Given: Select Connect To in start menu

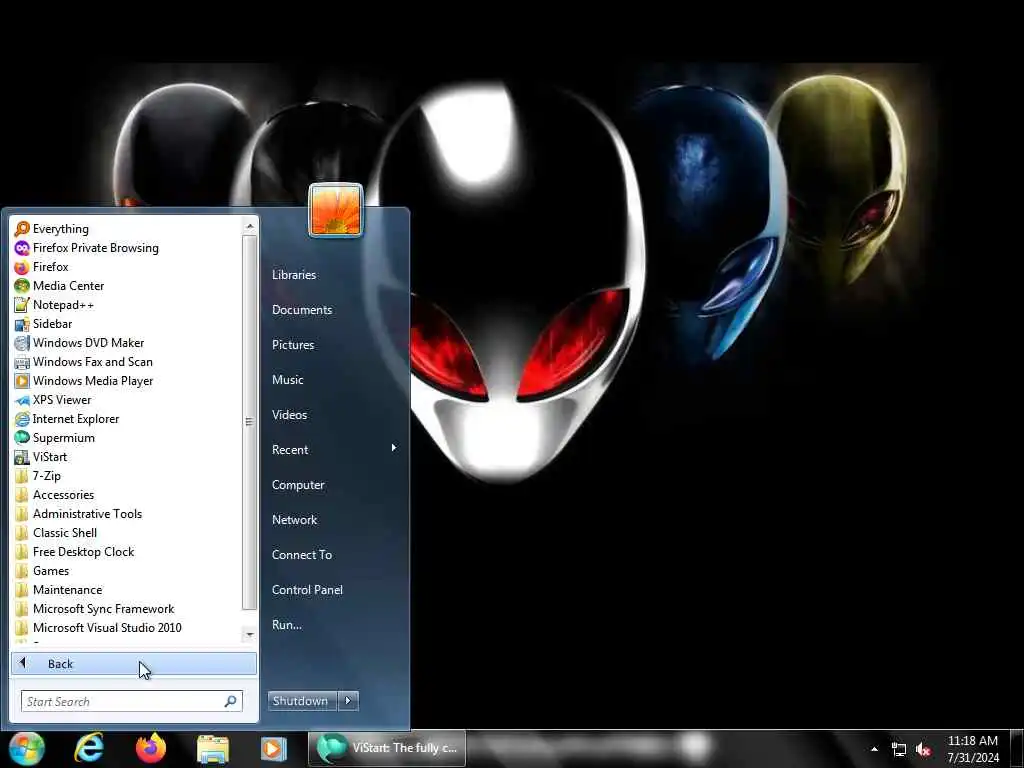Looking at the screenshot, I should coord(302,554).
